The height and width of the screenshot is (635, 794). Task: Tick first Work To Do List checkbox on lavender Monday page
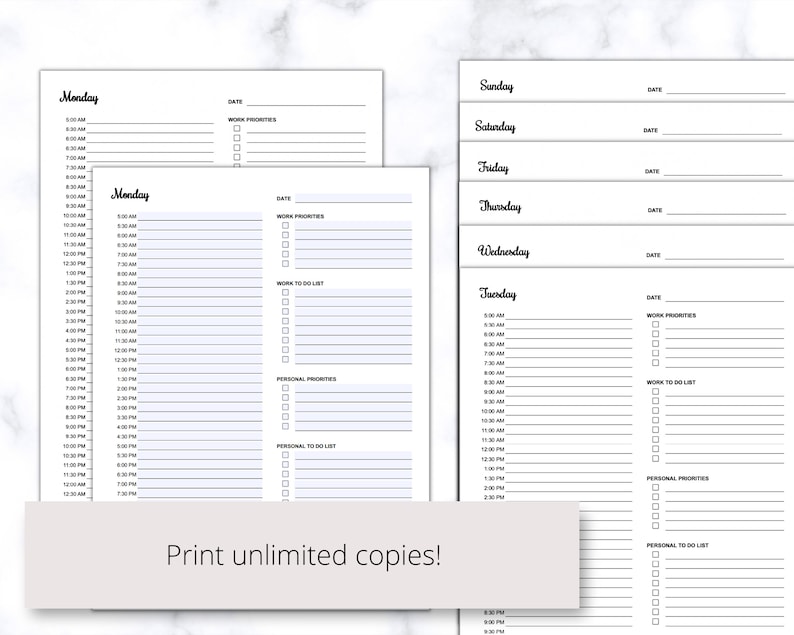coord(286,293)
